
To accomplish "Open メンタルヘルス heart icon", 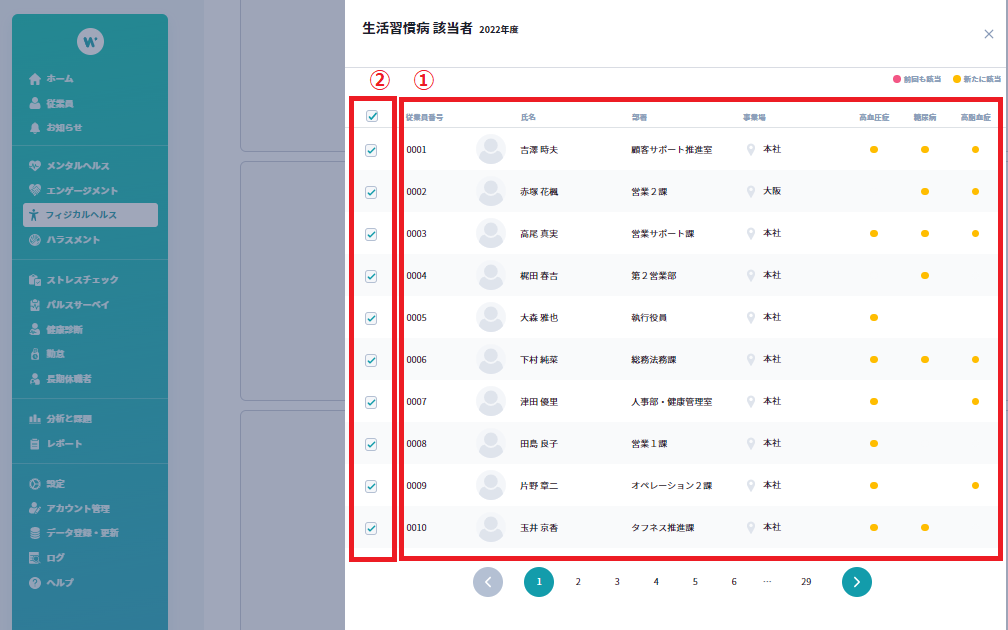I will (x=35, y=166).
